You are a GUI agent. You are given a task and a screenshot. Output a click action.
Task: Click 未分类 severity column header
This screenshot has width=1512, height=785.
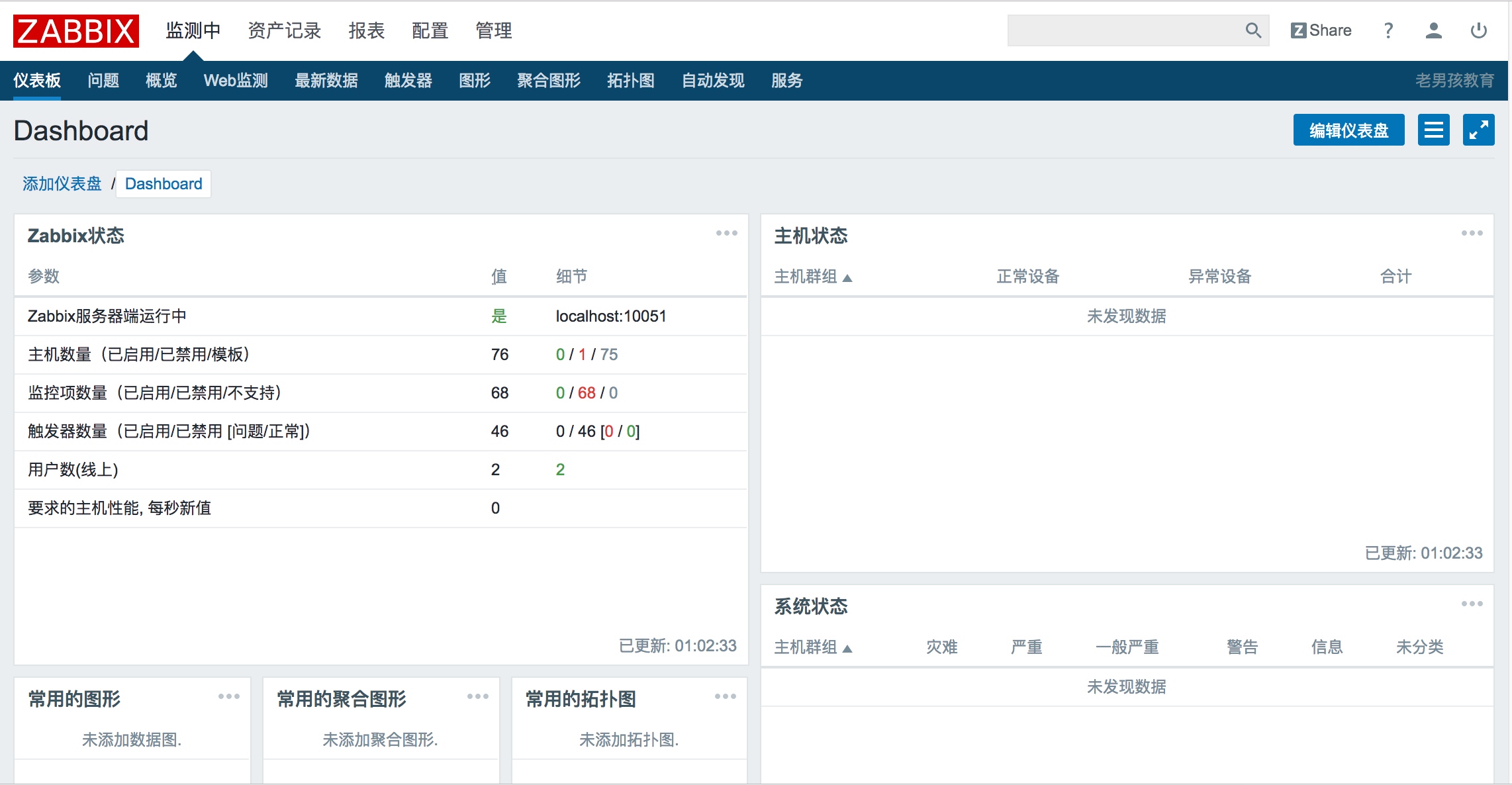[x=1420, y=647]
